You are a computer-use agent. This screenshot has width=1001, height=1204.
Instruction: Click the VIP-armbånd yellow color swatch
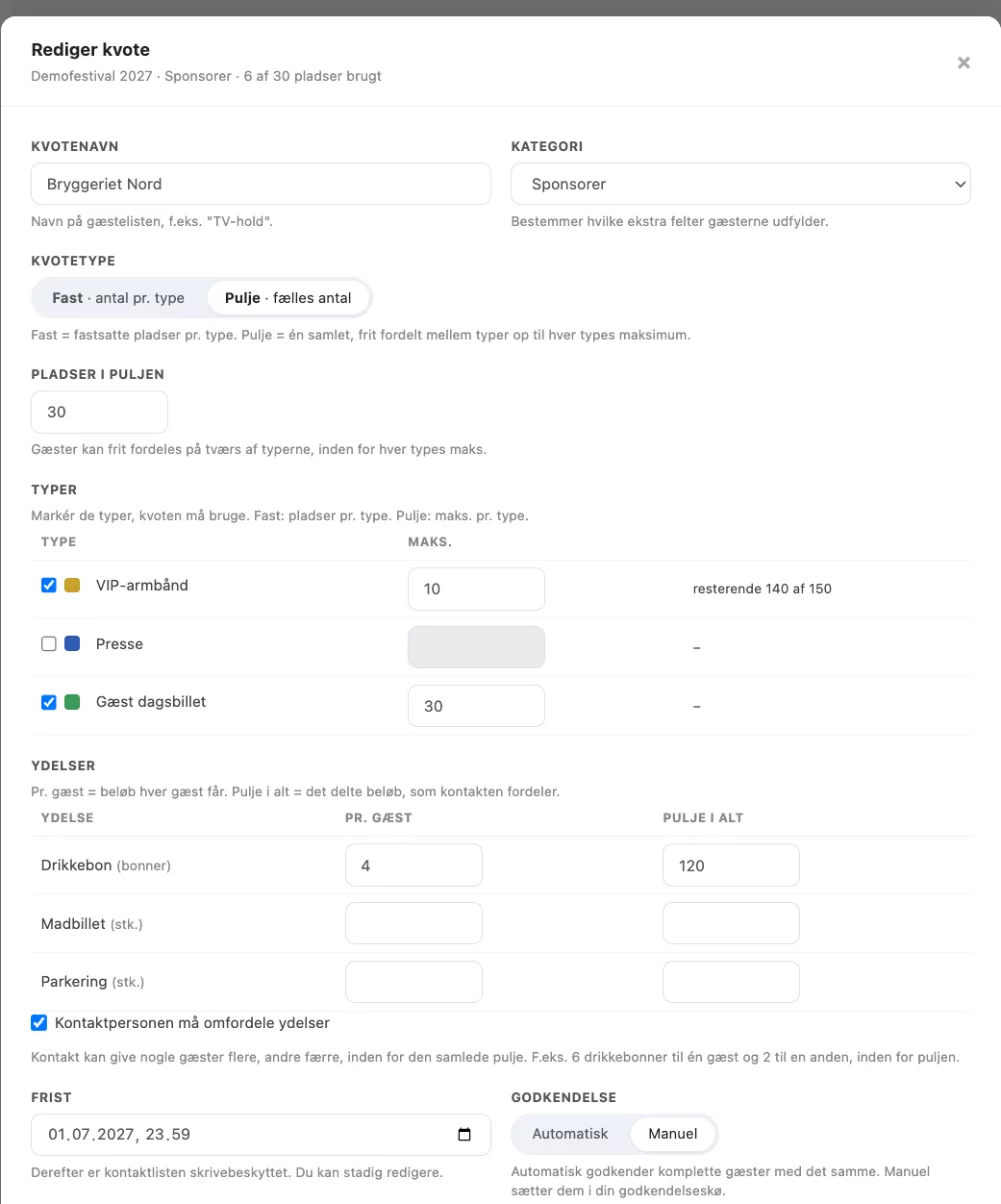pos(72,586)
